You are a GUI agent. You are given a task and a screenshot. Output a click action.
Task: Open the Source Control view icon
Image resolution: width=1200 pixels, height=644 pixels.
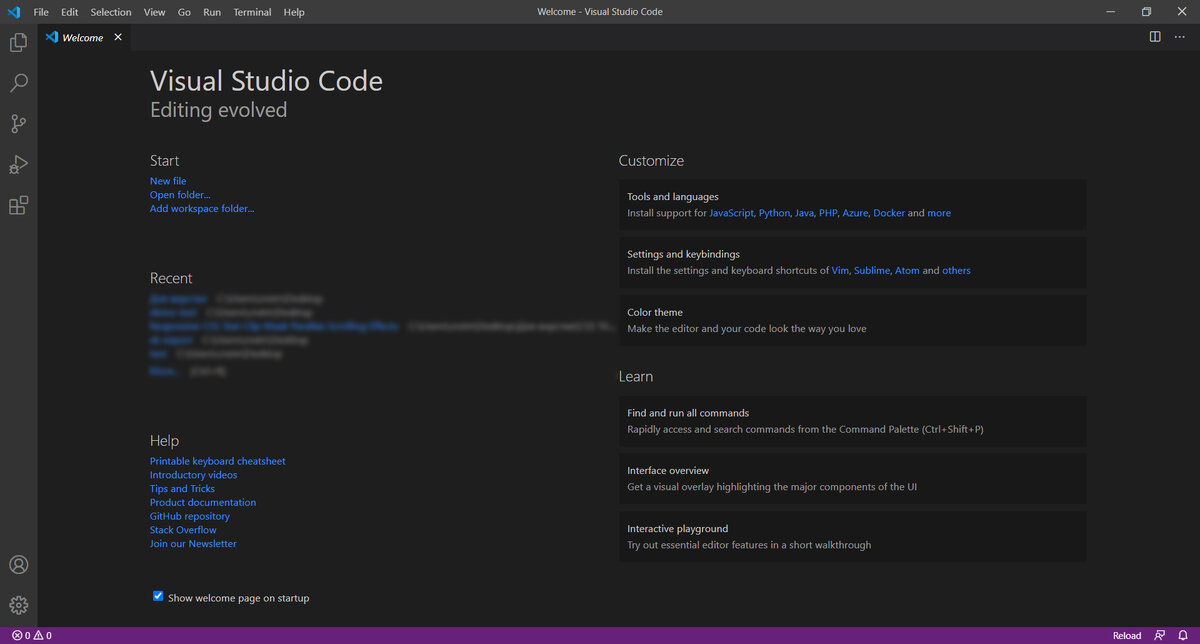(x=18, y=124)
